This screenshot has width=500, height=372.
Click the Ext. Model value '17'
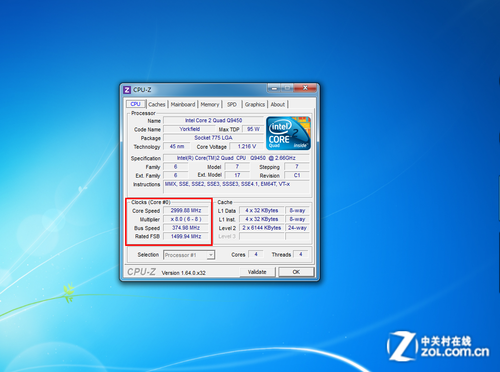pyautogui.click(x=237, y=175)
